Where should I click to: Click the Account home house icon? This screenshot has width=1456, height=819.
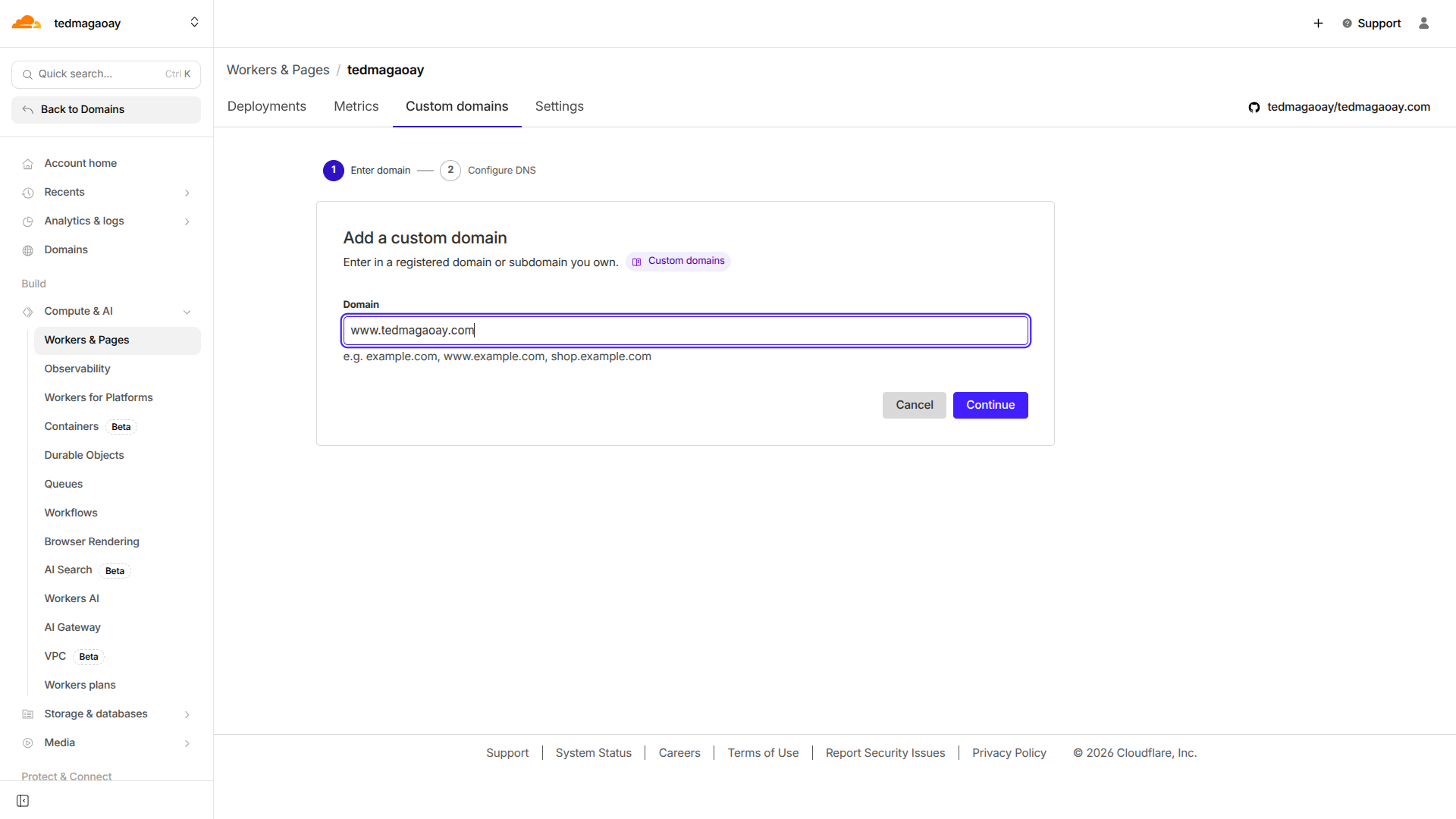pyautogui.click(x=28, y=164)
